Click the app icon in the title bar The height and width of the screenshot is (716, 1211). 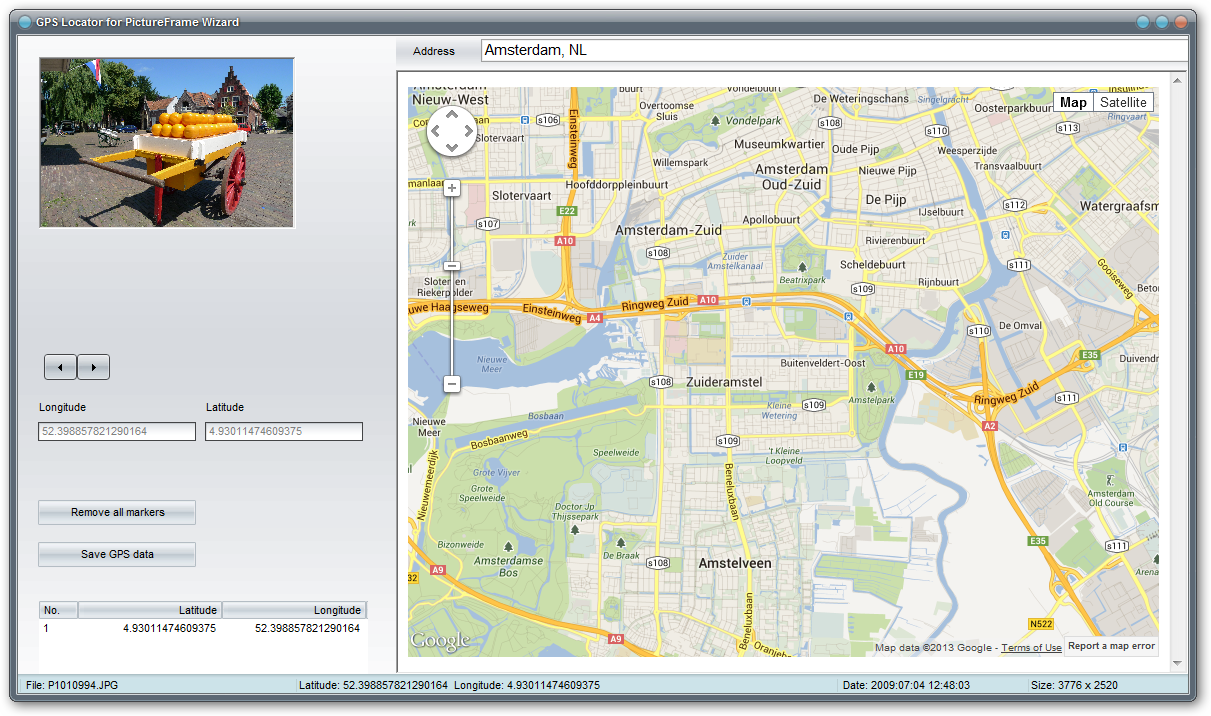(x=25, y=22)
